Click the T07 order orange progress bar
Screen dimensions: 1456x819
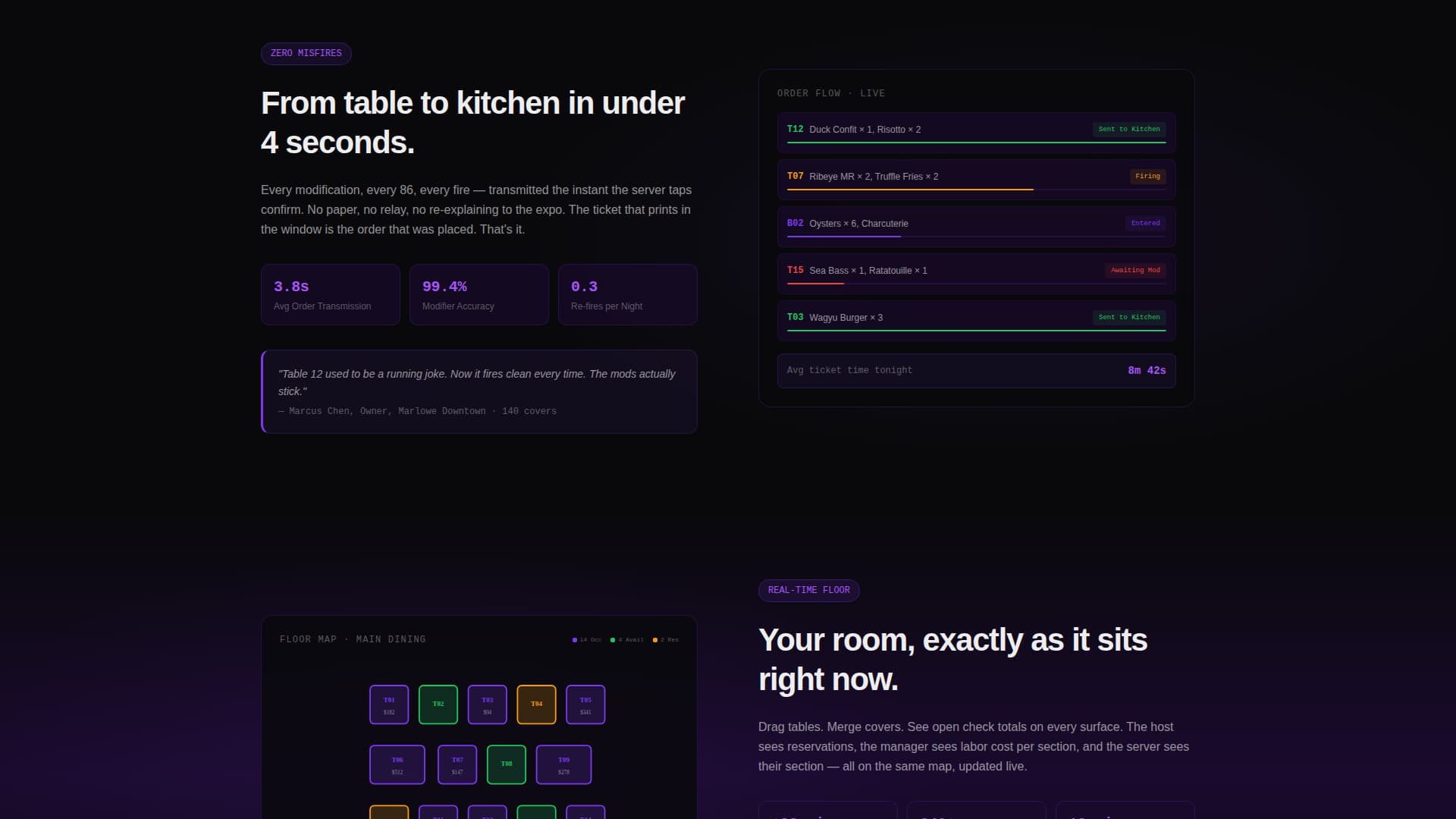tap(910, 190)
